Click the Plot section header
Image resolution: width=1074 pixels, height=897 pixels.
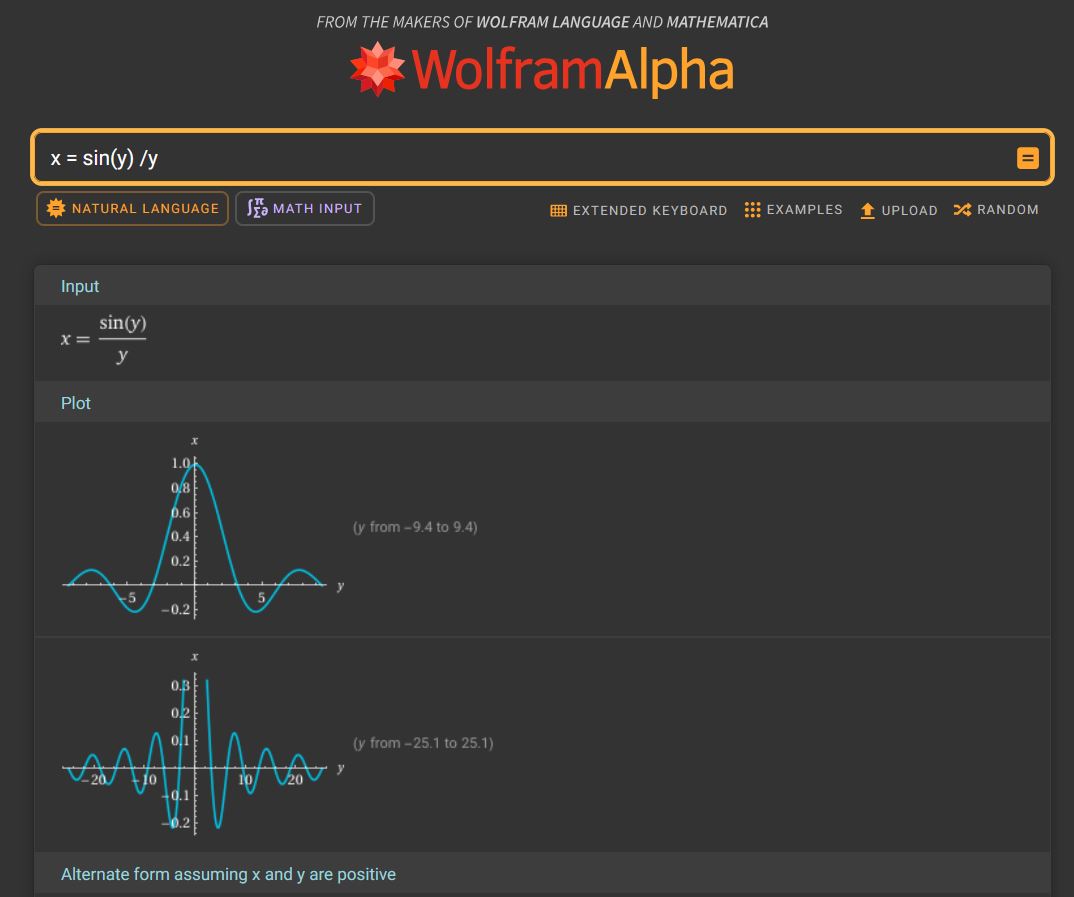(542, 403)
